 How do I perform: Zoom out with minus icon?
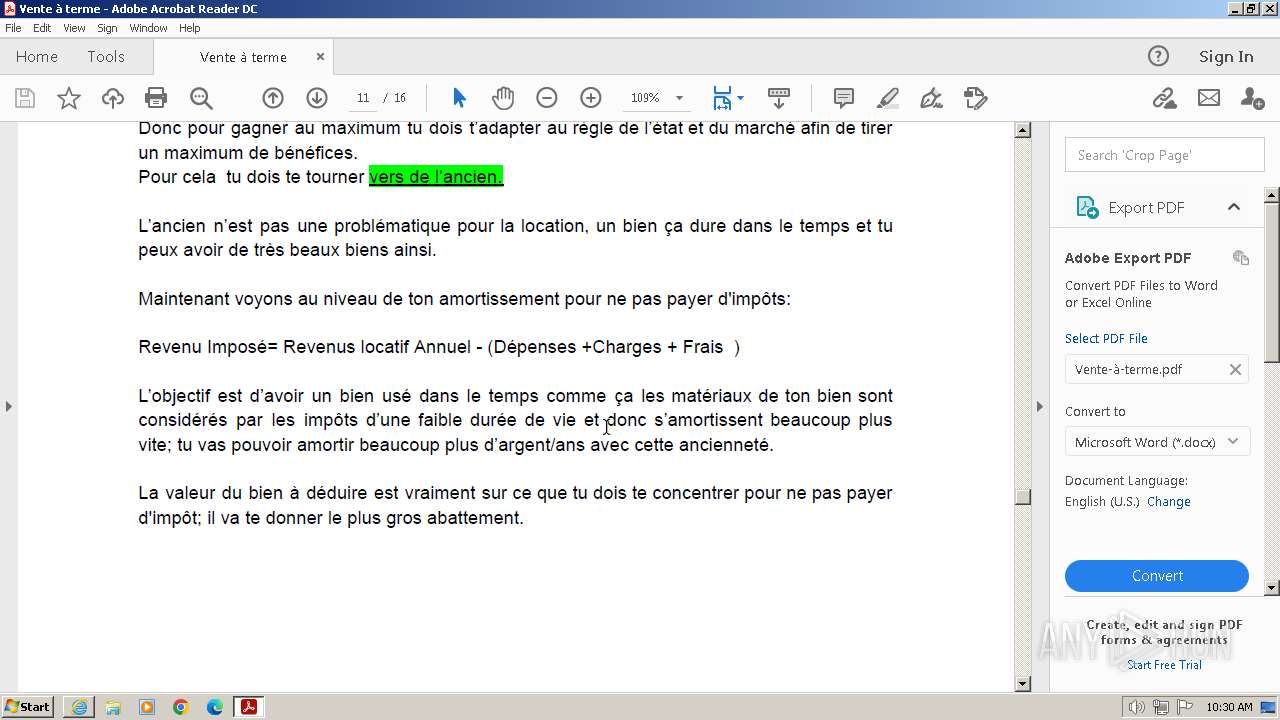[547, 98]
